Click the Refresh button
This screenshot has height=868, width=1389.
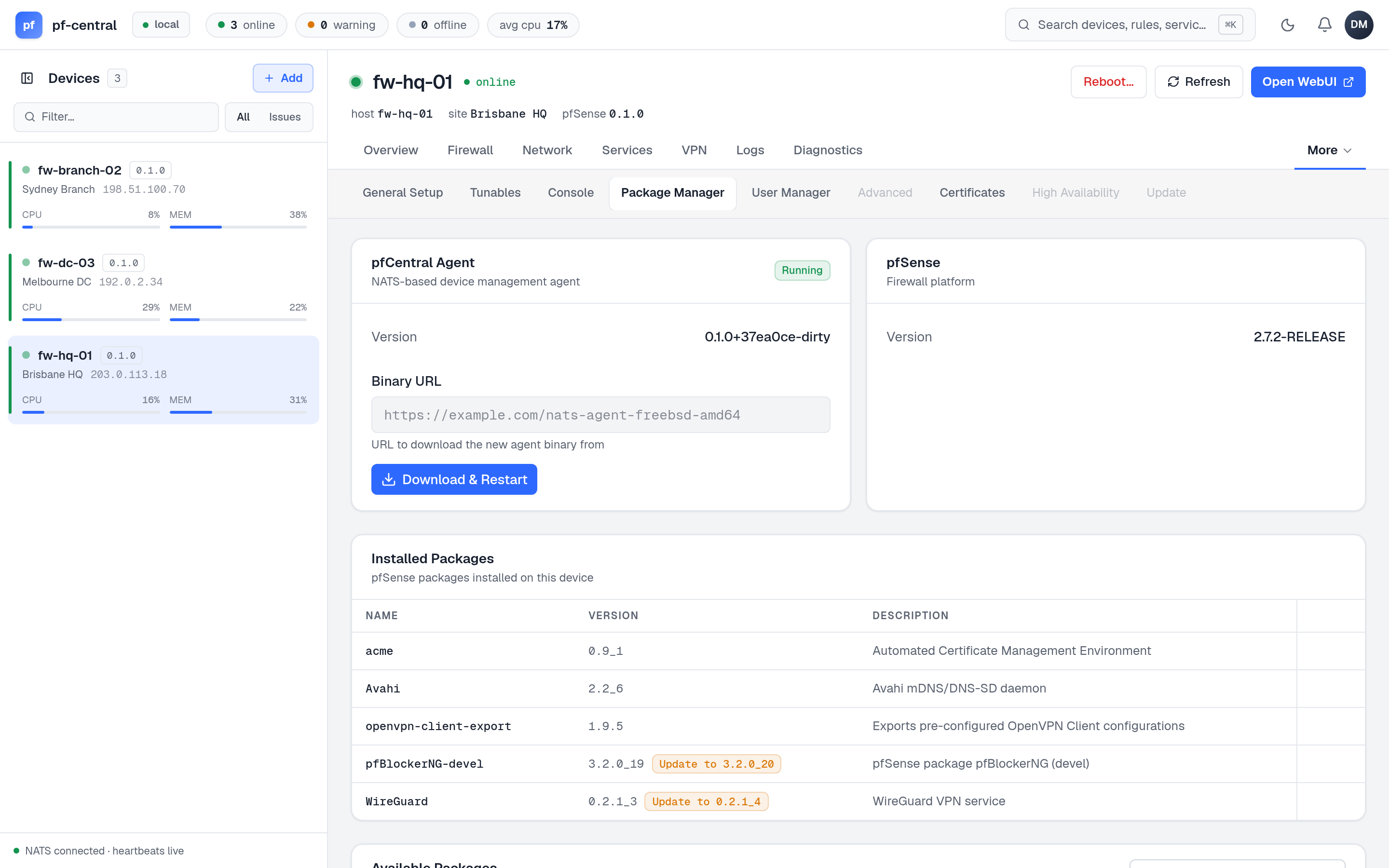1198,81
